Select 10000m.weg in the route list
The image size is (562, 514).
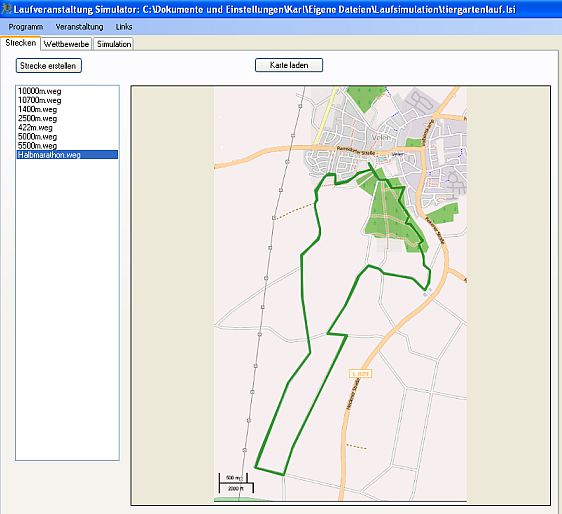[x=67, y=91]
